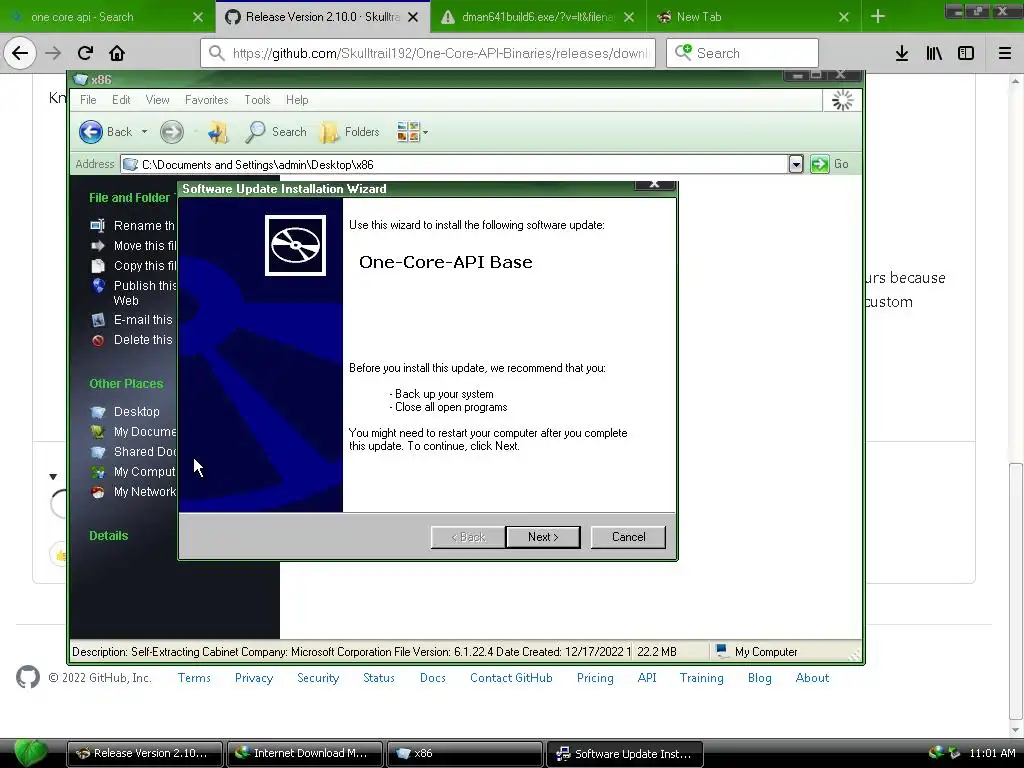Click Copy this file icon

click(97, 266)
